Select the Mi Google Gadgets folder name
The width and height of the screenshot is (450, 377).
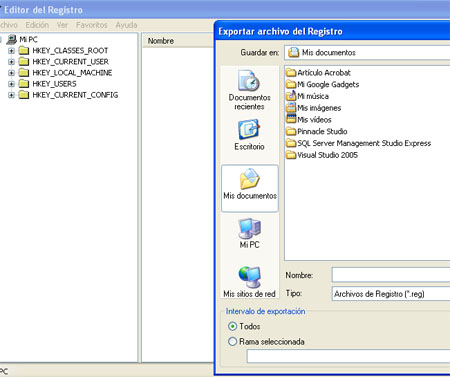(x=328, y=84)
